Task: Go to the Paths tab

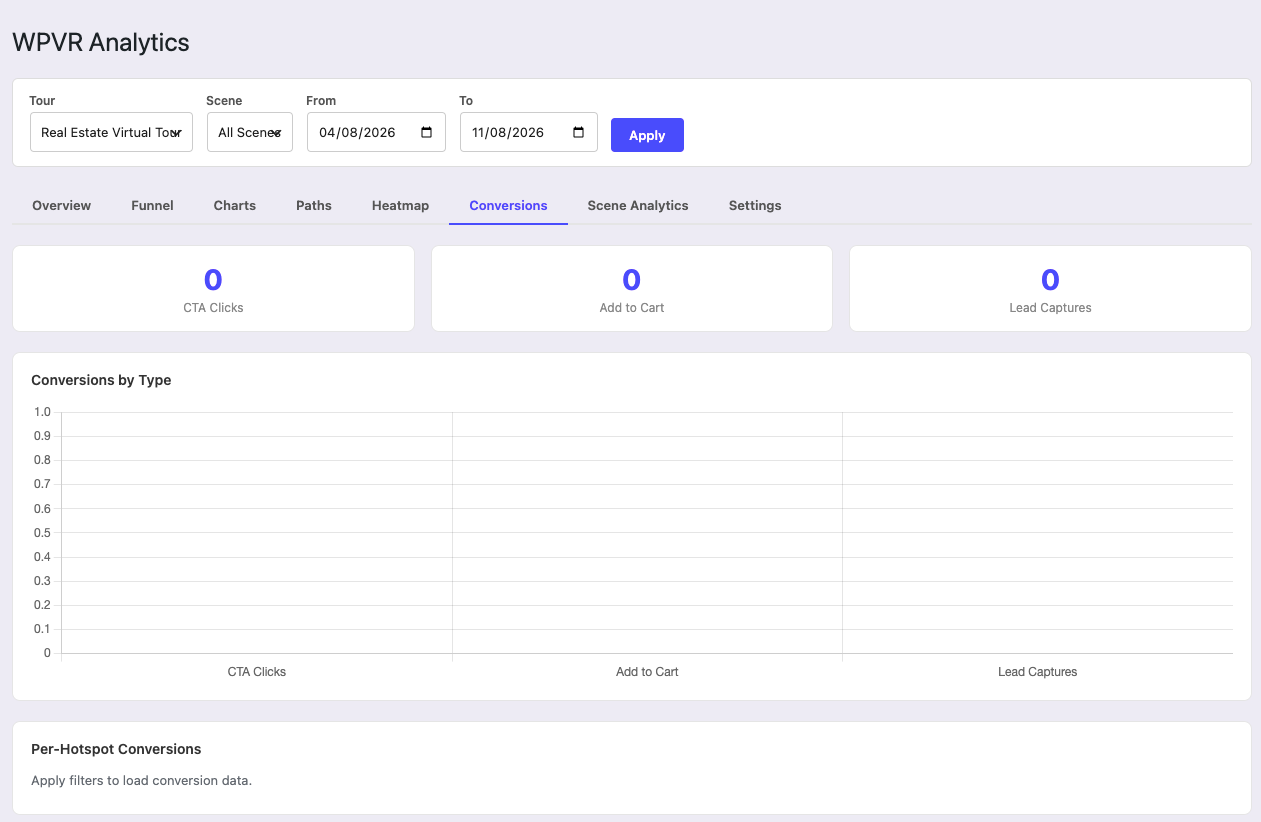Action: (x=314, y=205)
